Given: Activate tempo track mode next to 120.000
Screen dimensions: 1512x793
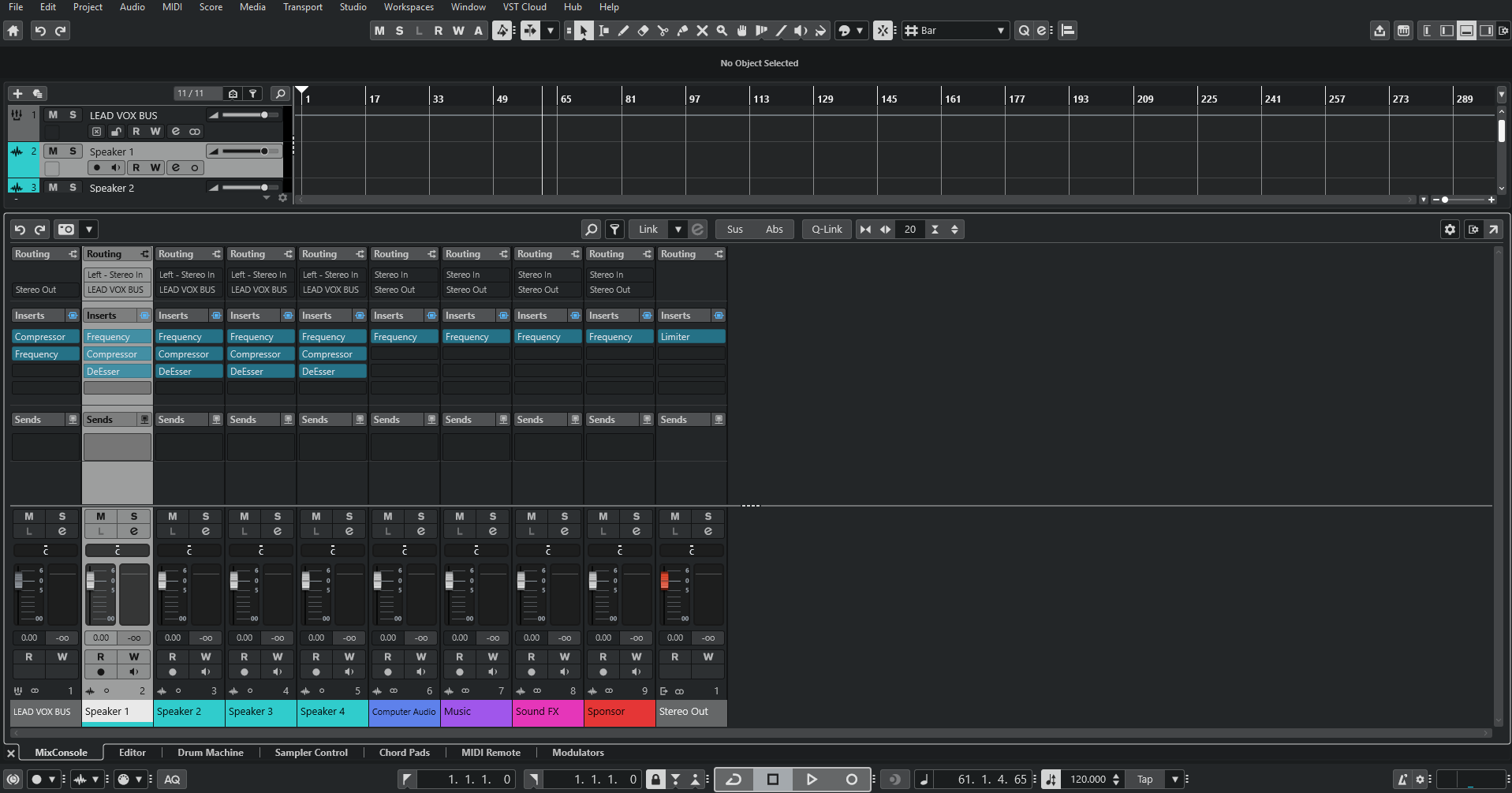Looking at the screenshot, I should pyautogui.click(x=1051, y=779).
